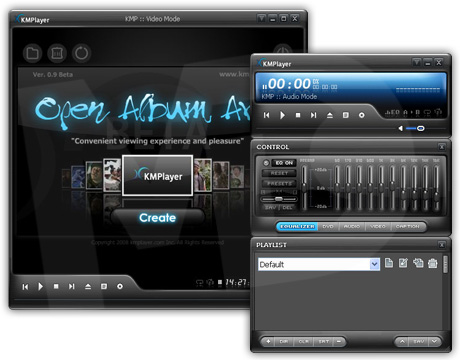Click the copy playlist icon
460x360 pixels.
418,263
